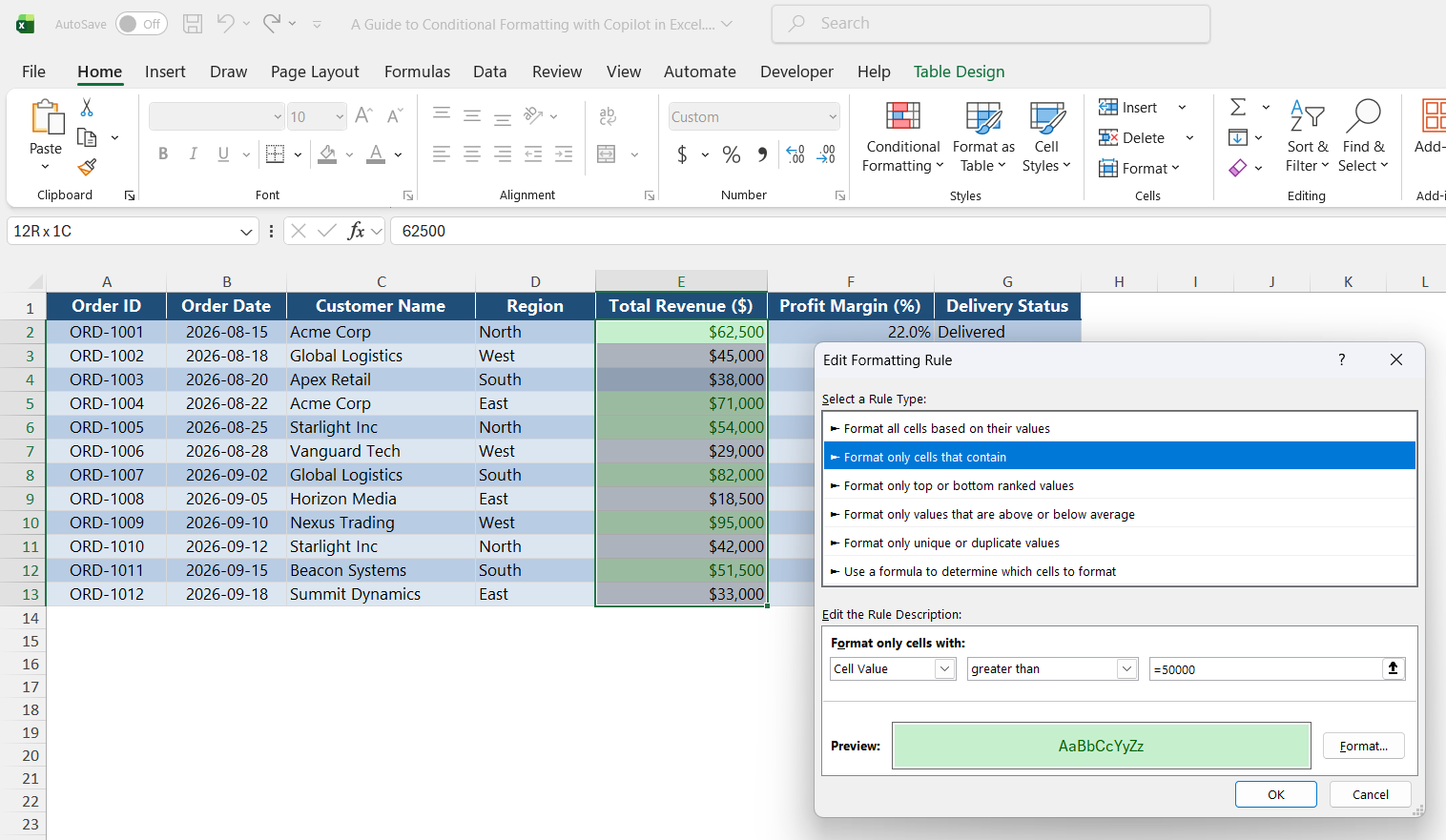
Task: Select cell with Vanguard Tech
Action: tap(382, 451)
